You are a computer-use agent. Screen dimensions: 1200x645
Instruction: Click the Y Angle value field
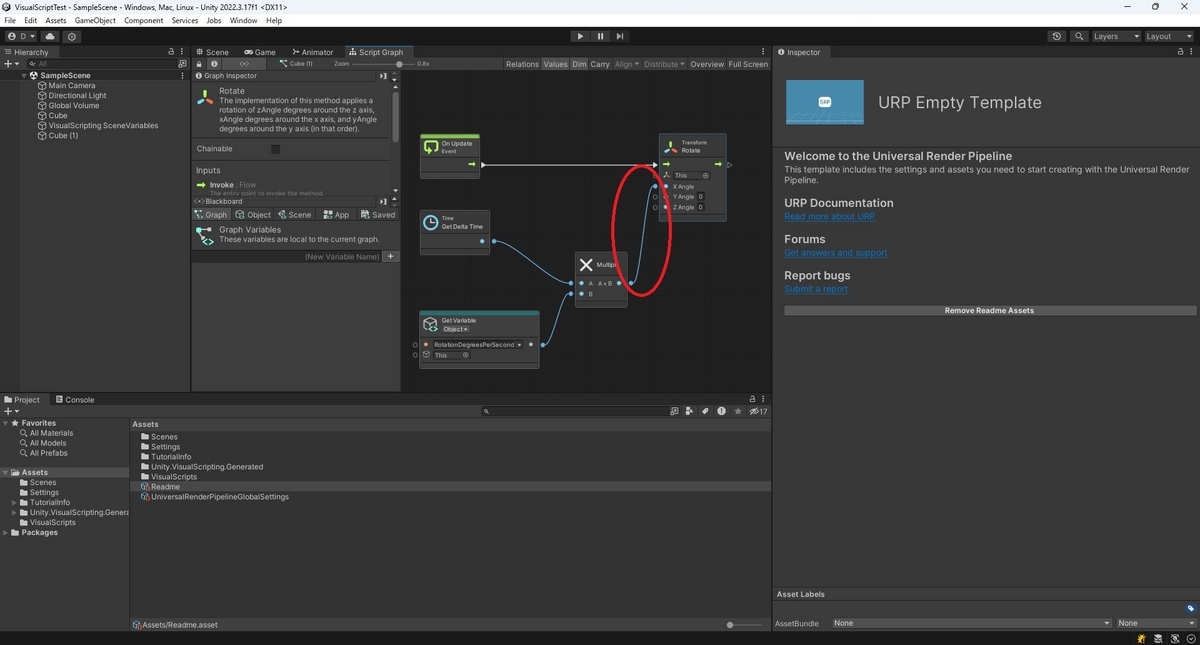tap(701, 197)
